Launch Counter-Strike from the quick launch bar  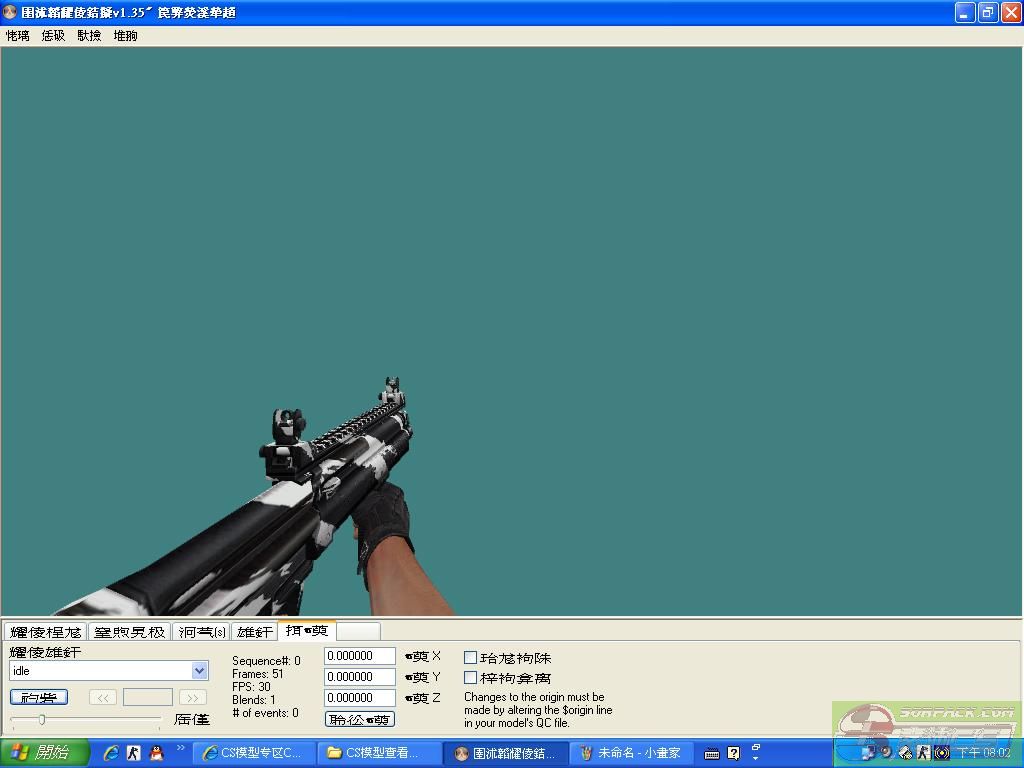pyautogui.click(x=134, y=753)
